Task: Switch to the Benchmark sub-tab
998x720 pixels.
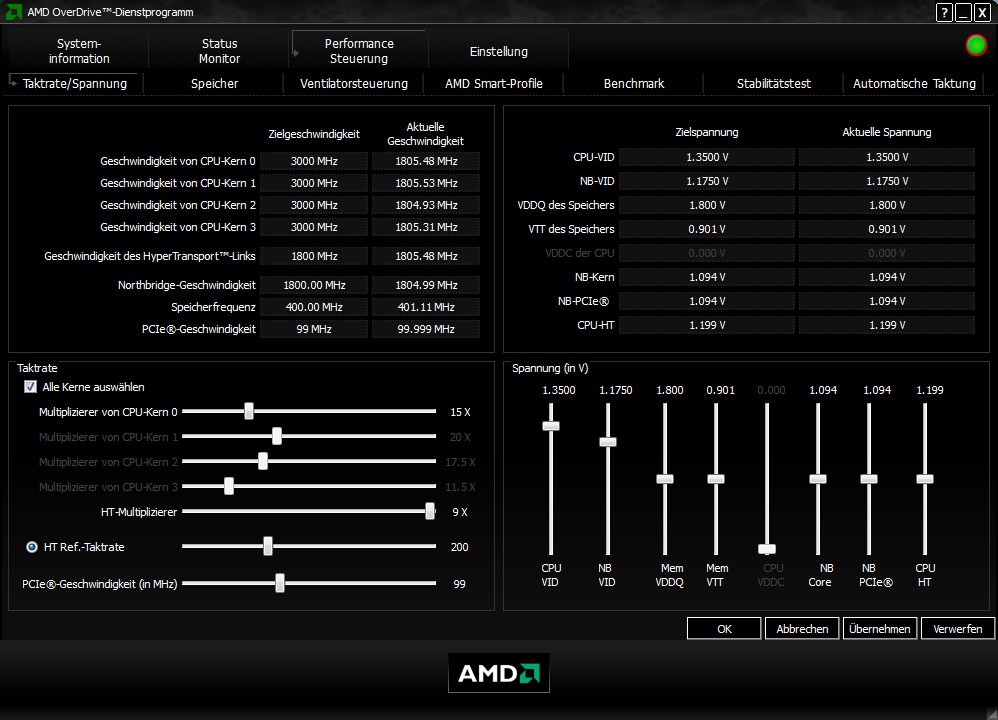Action: 634,83
